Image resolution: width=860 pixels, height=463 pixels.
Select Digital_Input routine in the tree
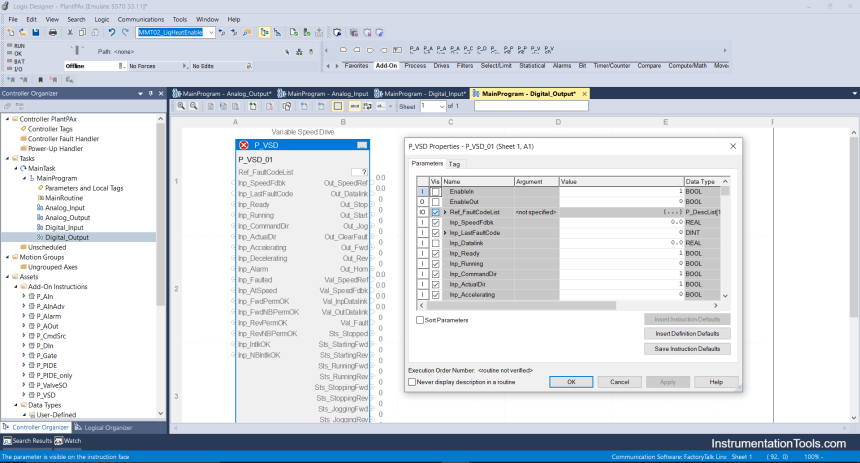tap(64, 228)
